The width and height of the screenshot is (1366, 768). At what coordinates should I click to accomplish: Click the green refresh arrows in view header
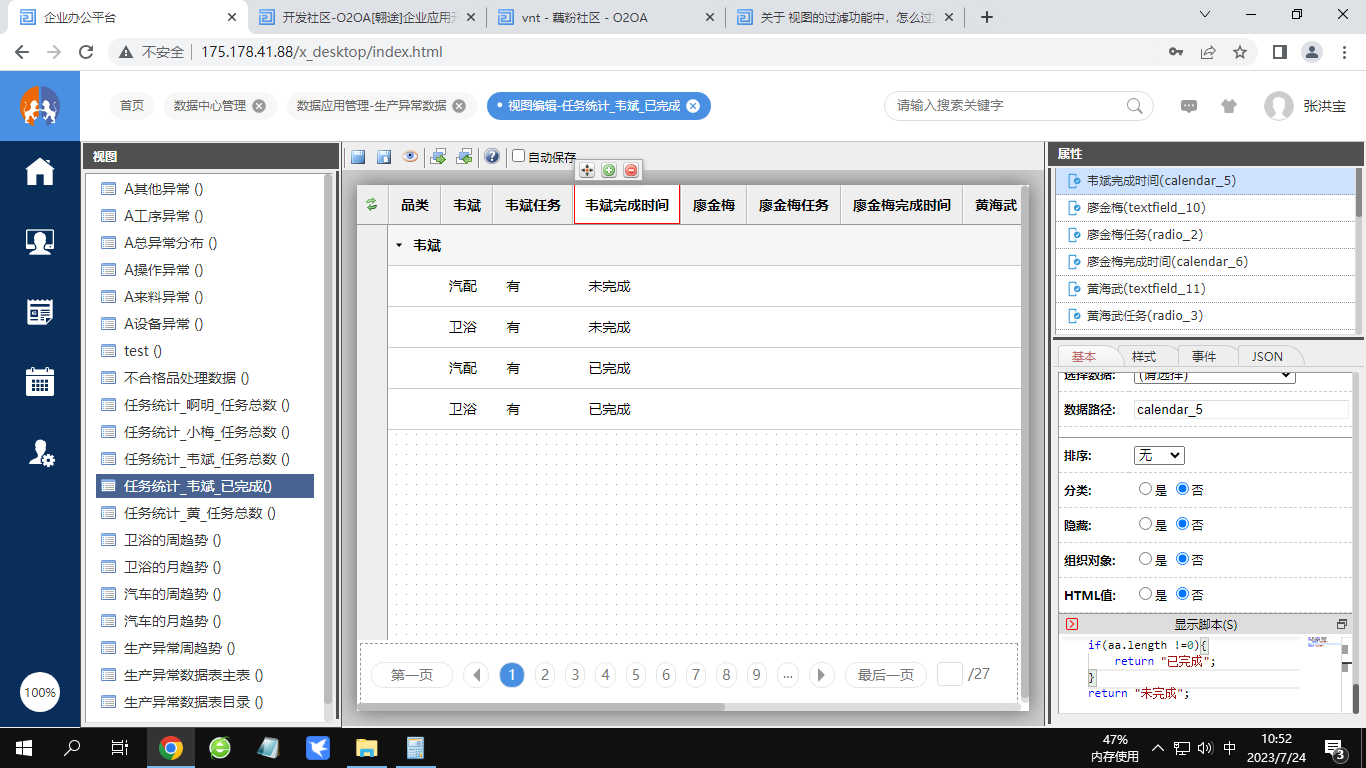click(372, 205)
